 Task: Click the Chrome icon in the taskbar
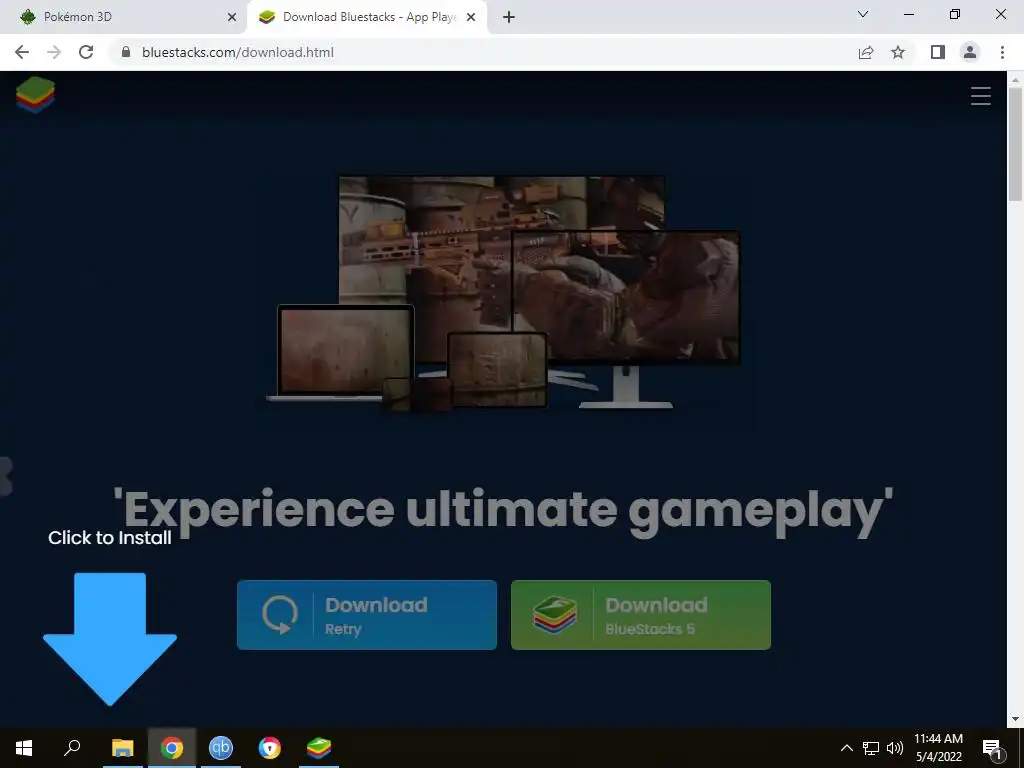[x=172, y=748]
